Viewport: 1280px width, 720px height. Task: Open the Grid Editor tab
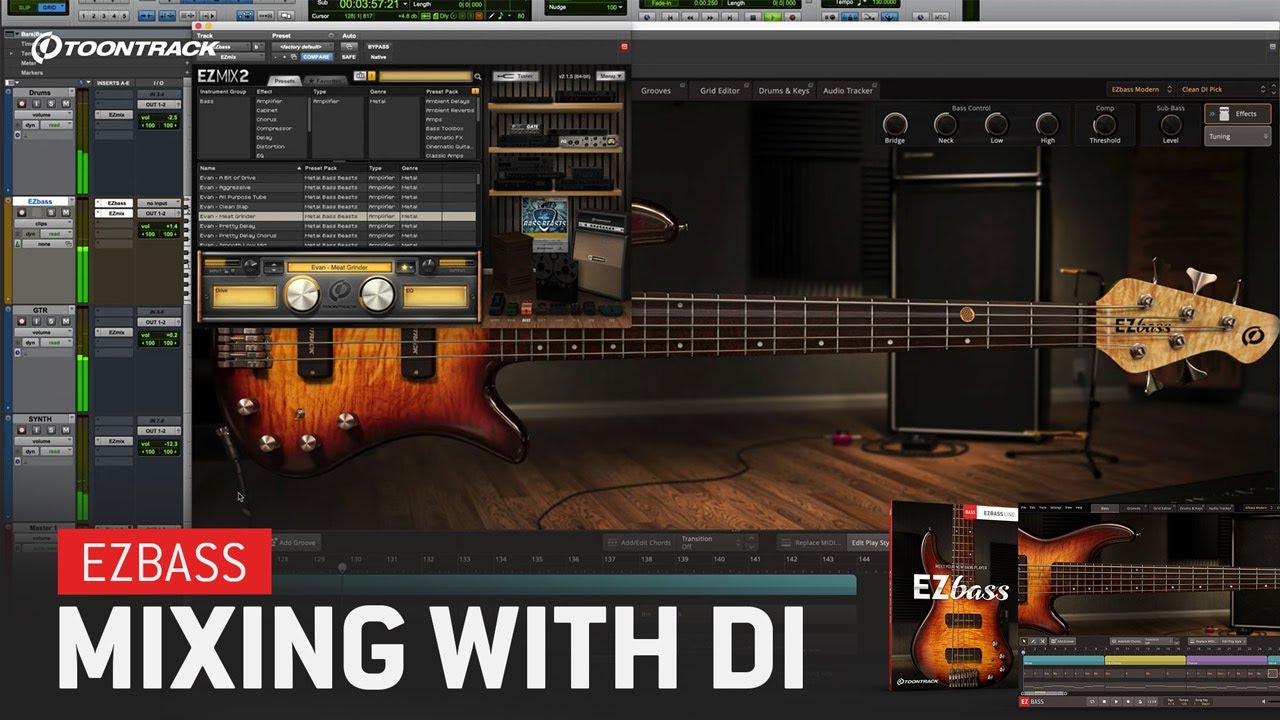click(720, 90)
